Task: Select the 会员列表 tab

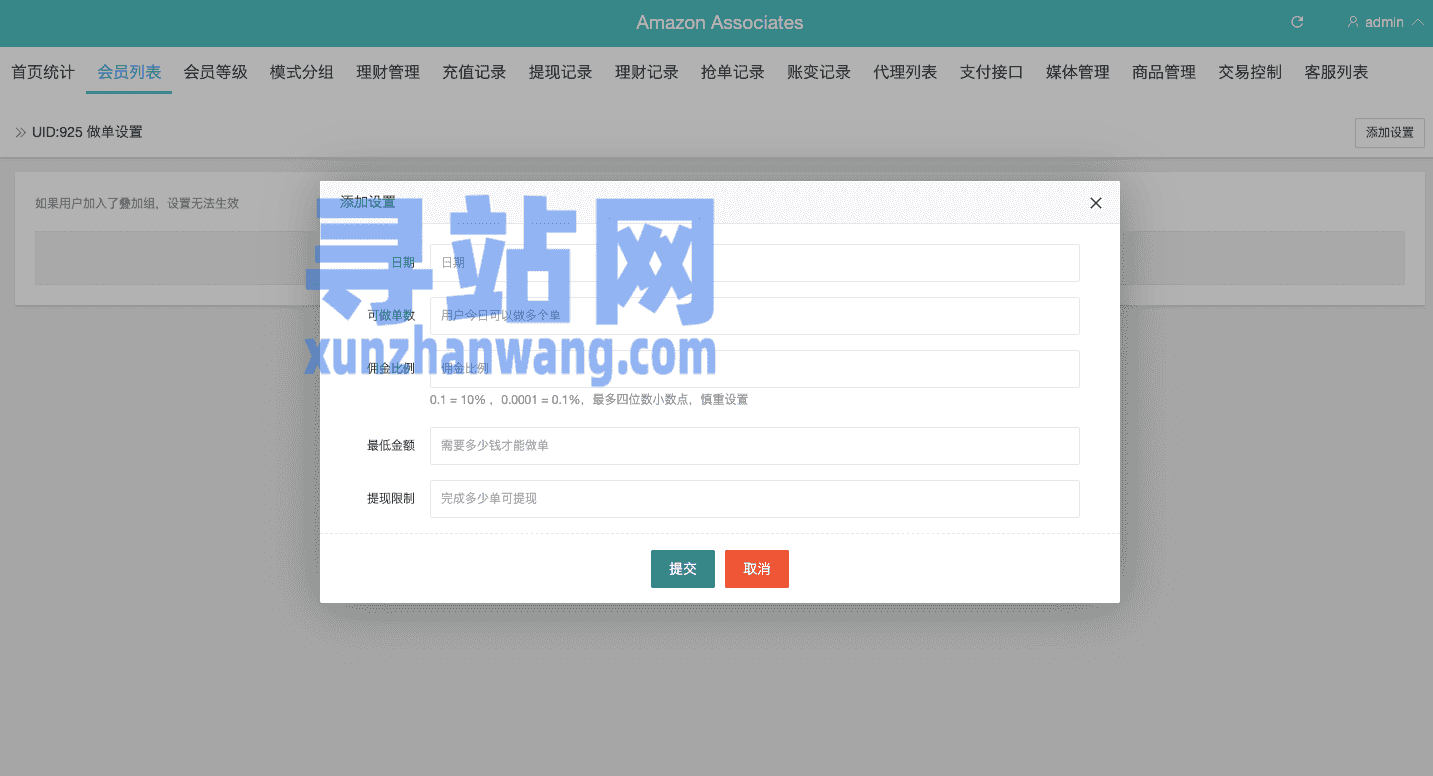Action: point(129,72)
